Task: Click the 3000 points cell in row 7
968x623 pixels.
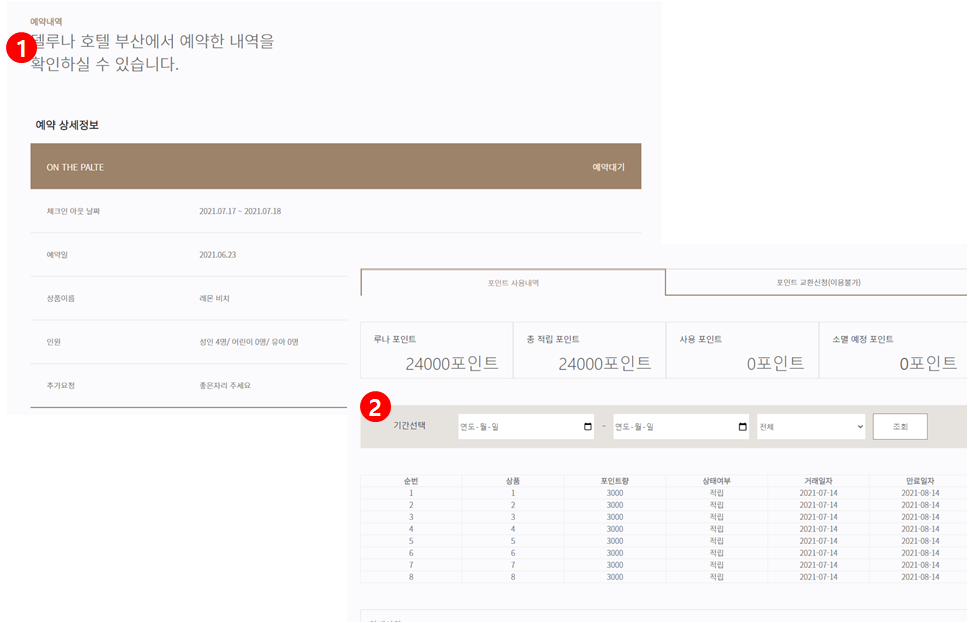Action: coord(615,565)
